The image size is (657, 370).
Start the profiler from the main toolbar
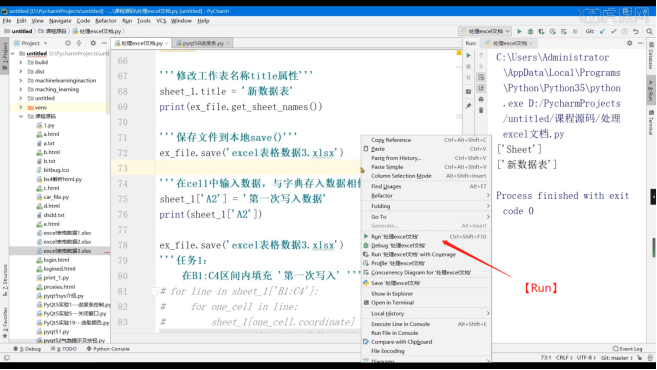pos(553,31)
